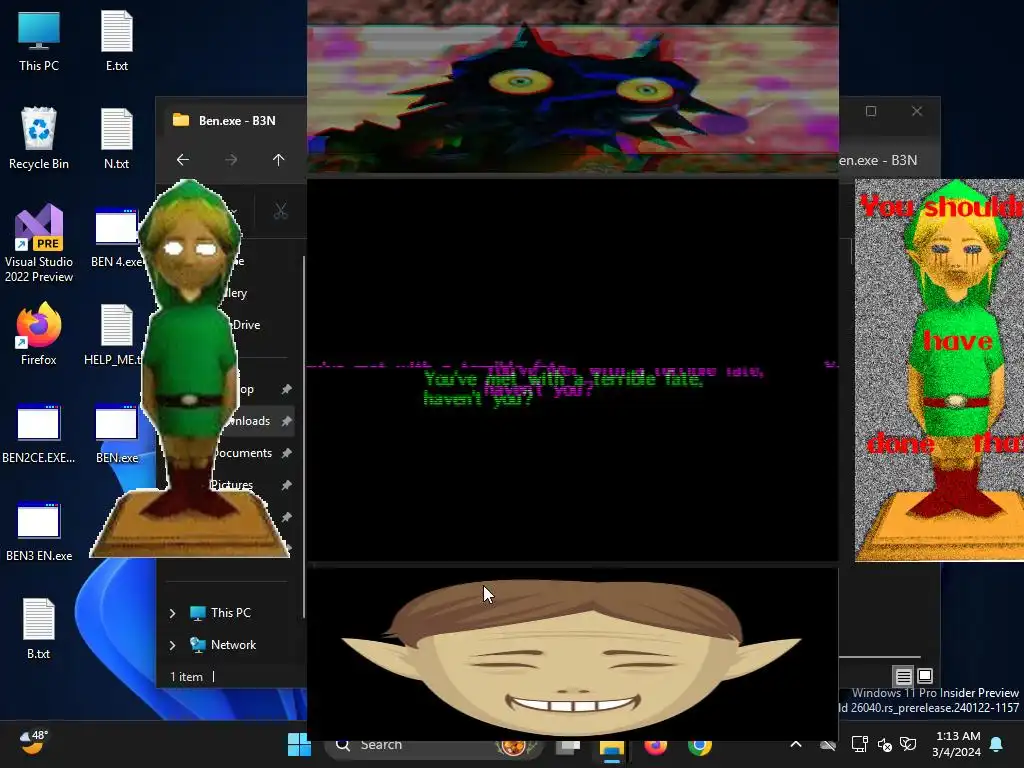
Task: Select the E.txt file on the desktop
Action: tap(117, 42)
